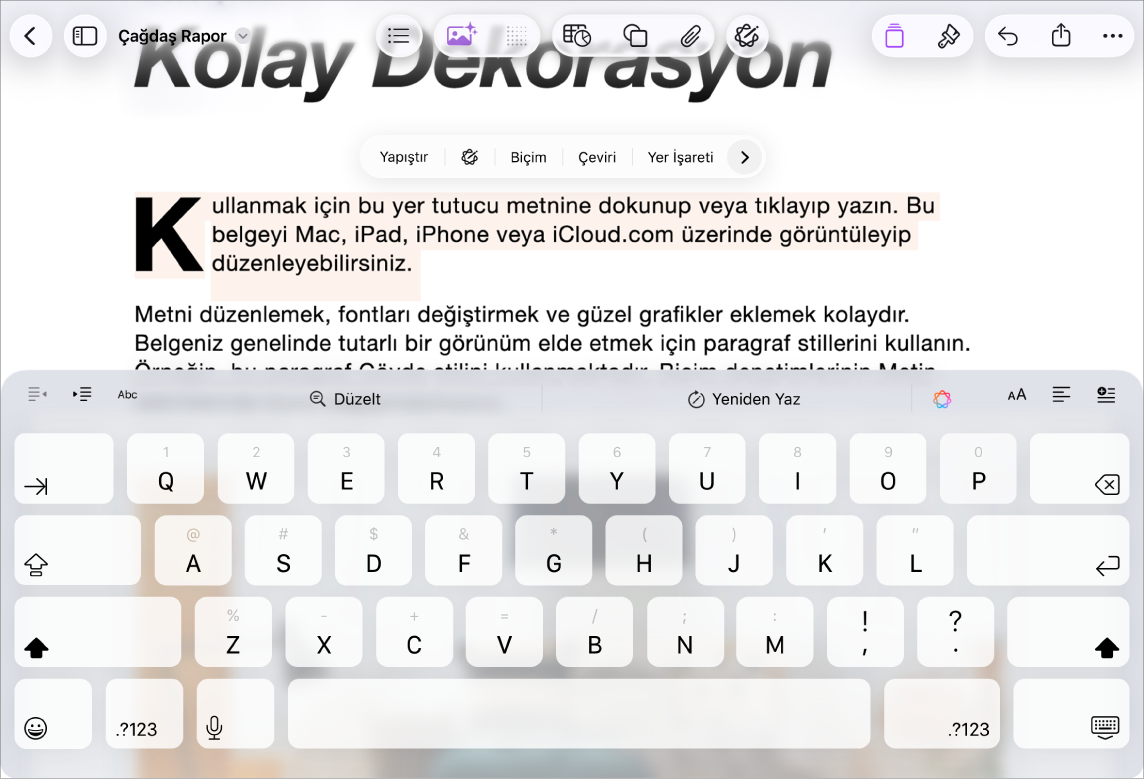Expand more popup menu options arrow

point(744,158)
